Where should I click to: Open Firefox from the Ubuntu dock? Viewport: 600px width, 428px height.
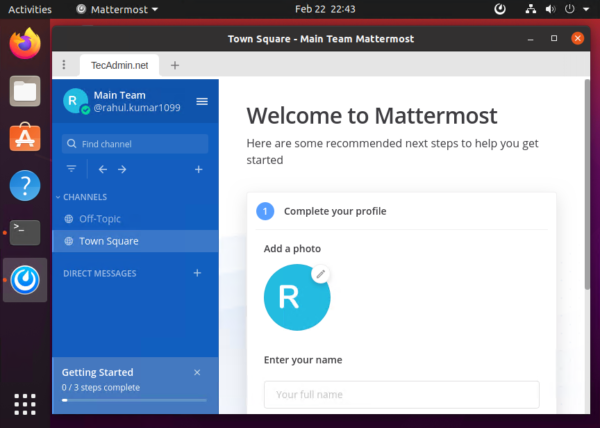coord(25,44)
